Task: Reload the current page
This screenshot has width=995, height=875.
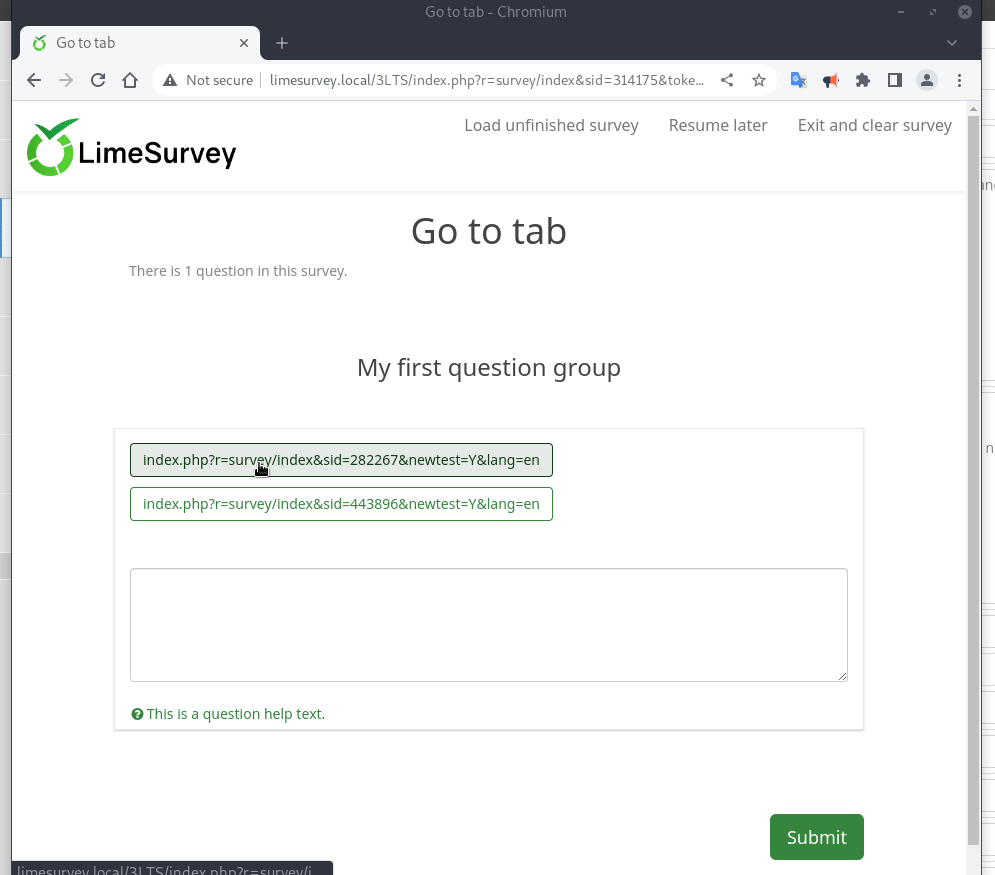Action: click(98, 80)
